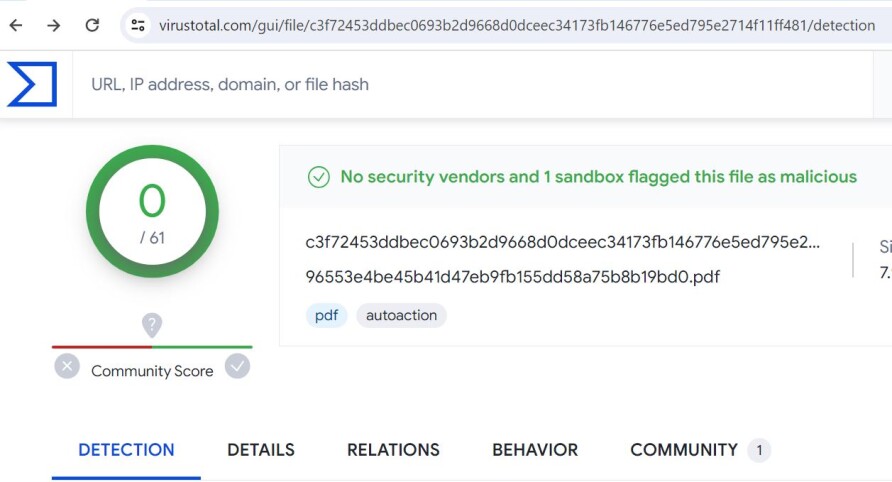Click the 0 / 61 detection score circle
Image resolution: width=892 pixels, height=482 pixels.
click(x=152, y=211)
